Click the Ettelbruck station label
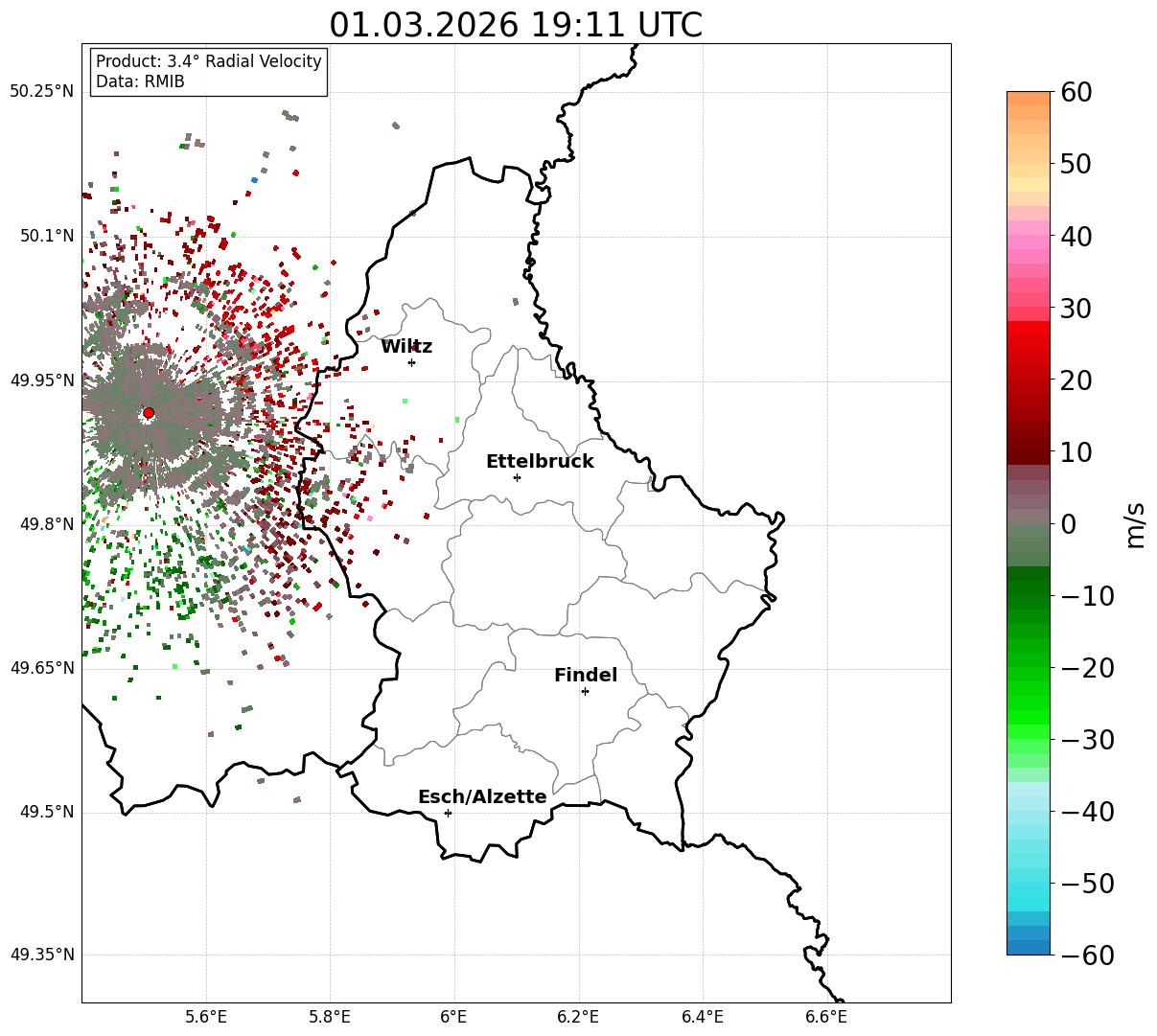This screenshot has width=1157, height=1036. coord(540,462)
